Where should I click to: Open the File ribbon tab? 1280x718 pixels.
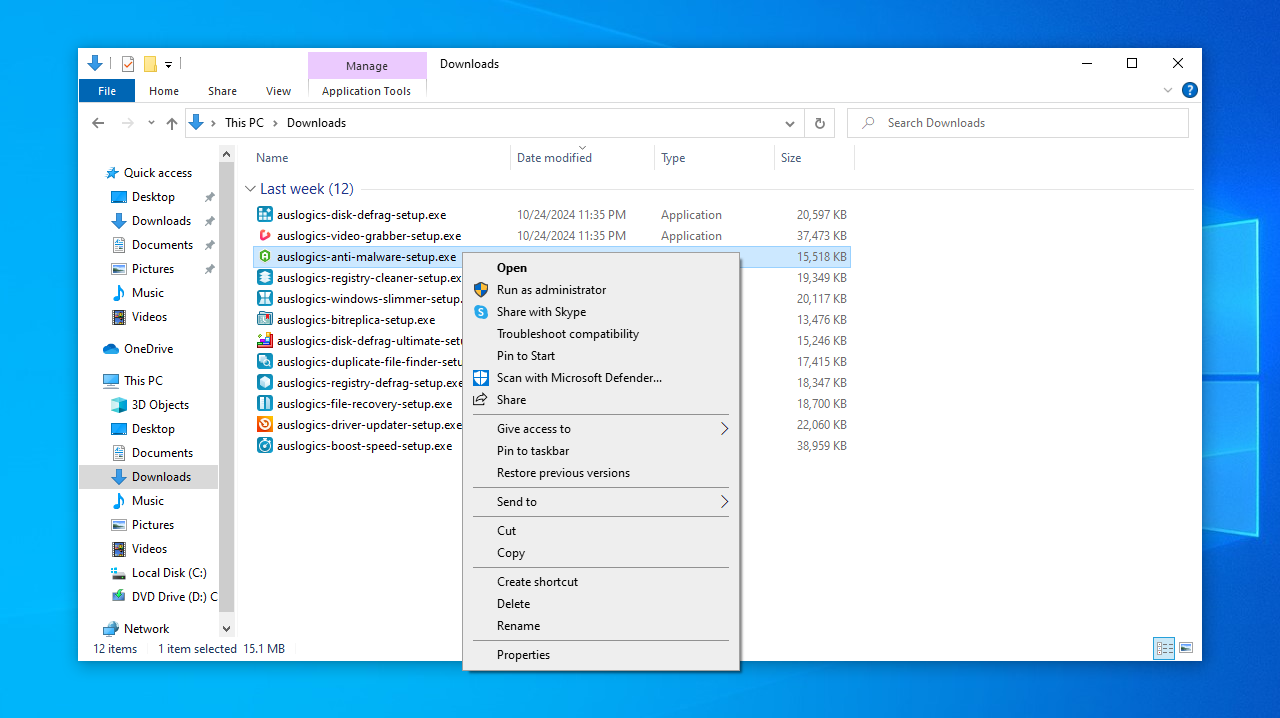[106, 91]
